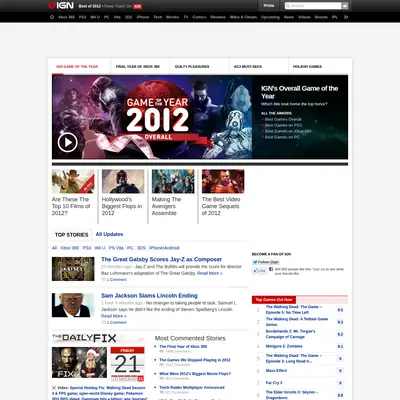Open Sam Jackson story comment icon
Image resolution: width=400 pixels, height=400 pixels.
103,322
